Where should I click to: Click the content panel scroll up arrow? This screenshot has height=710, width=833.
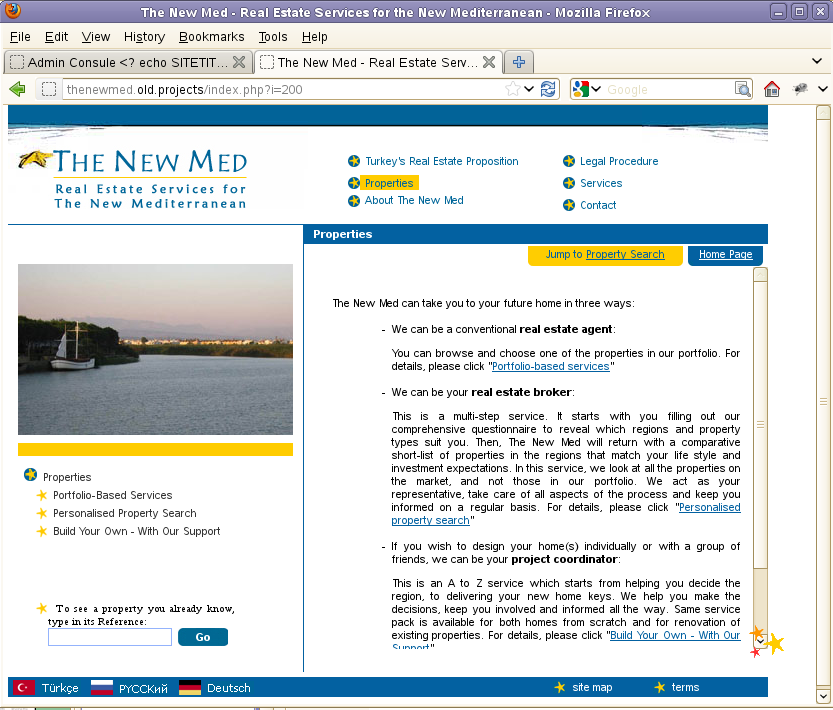(x=760, y=274)
